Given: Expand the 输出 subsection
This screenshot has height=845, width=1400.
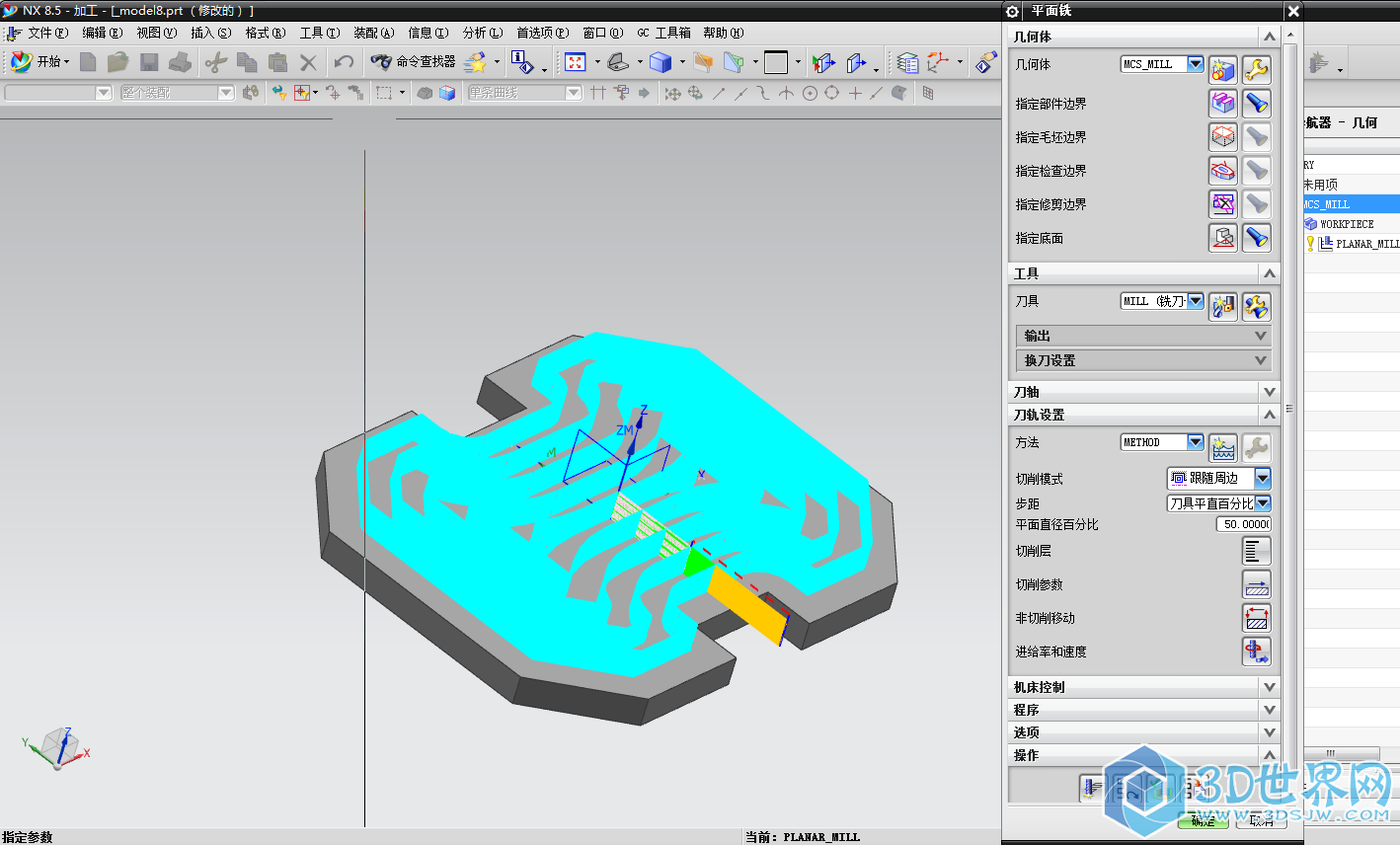Looking at the screenshot, I should 1143,336.
